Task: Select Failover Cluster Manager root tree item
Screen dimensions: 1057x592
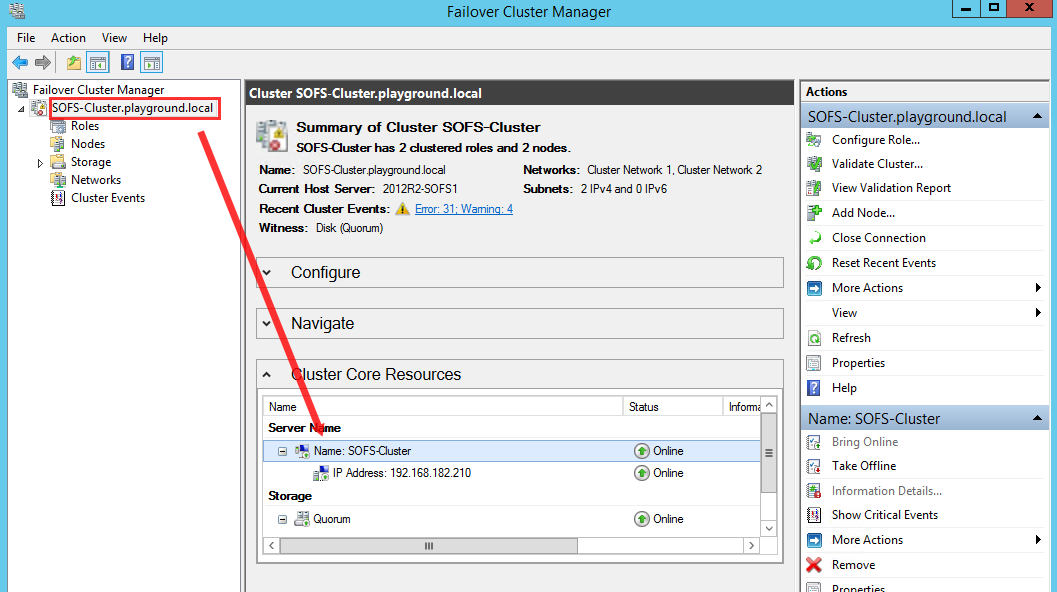Action: (98, 90)
